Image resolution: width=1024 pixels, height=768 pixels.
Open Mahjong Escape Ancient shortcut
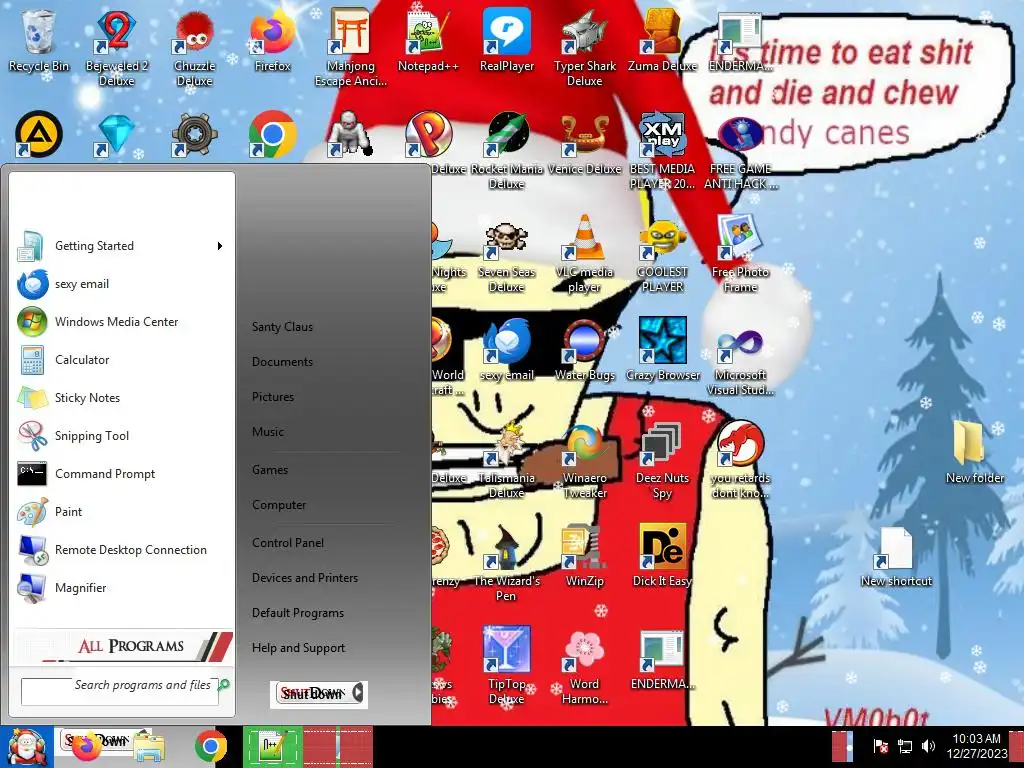pos(351,47)
